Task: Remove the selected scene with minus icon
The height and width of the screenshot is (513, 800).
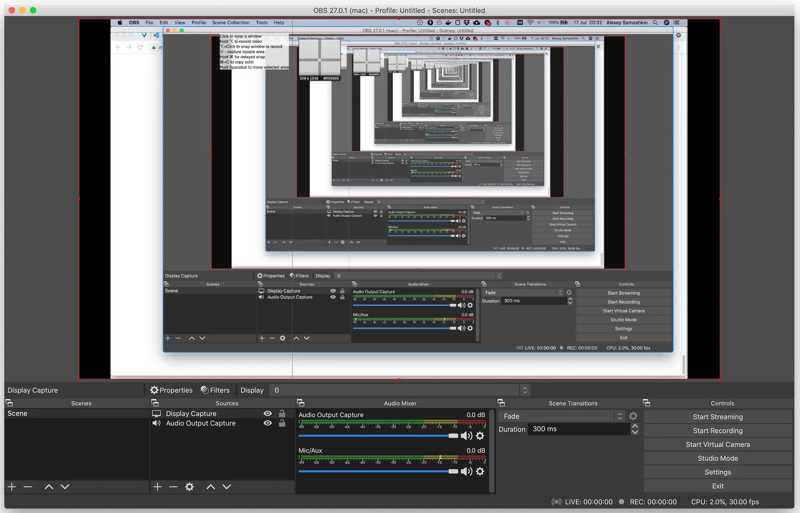Action: [x=28, y=487]
